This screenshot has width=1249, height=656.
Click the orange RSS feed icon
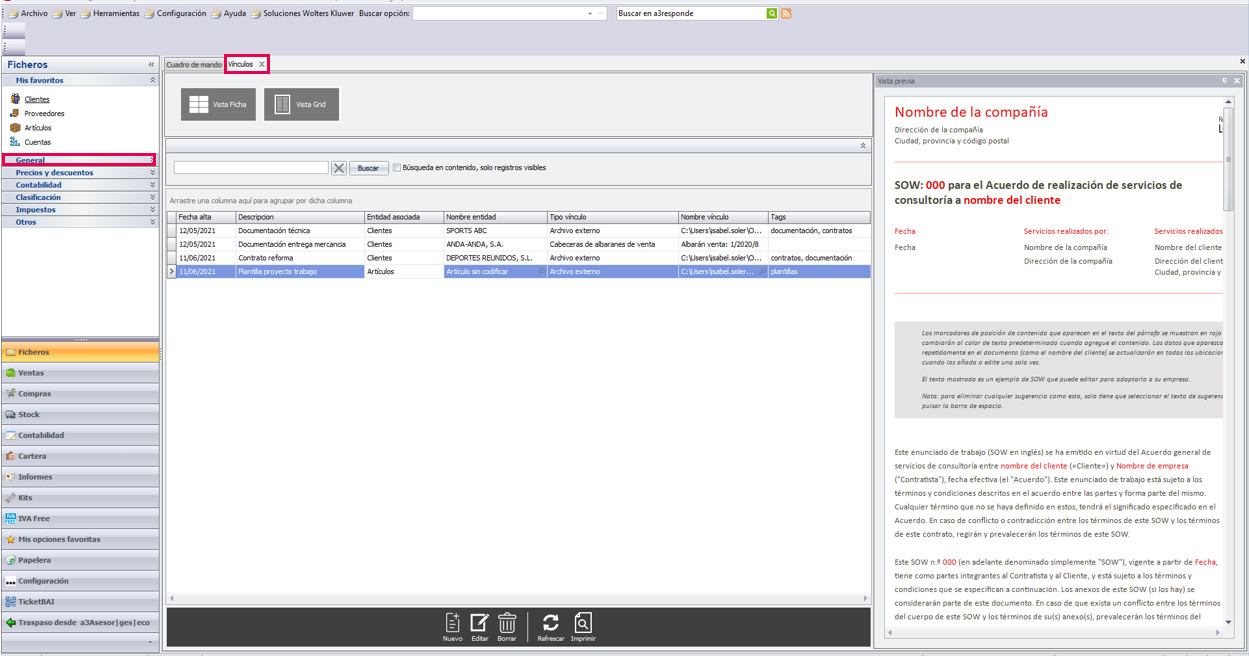point(786,13)
